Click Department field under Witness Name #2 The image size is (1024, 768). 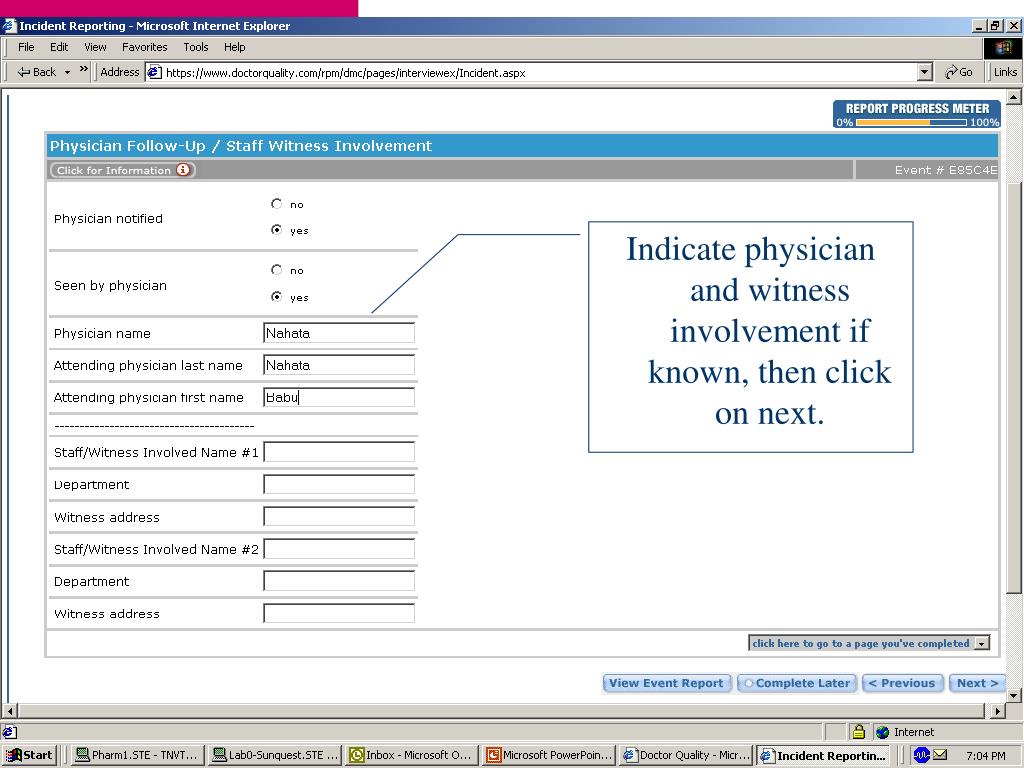click(339, 581)
